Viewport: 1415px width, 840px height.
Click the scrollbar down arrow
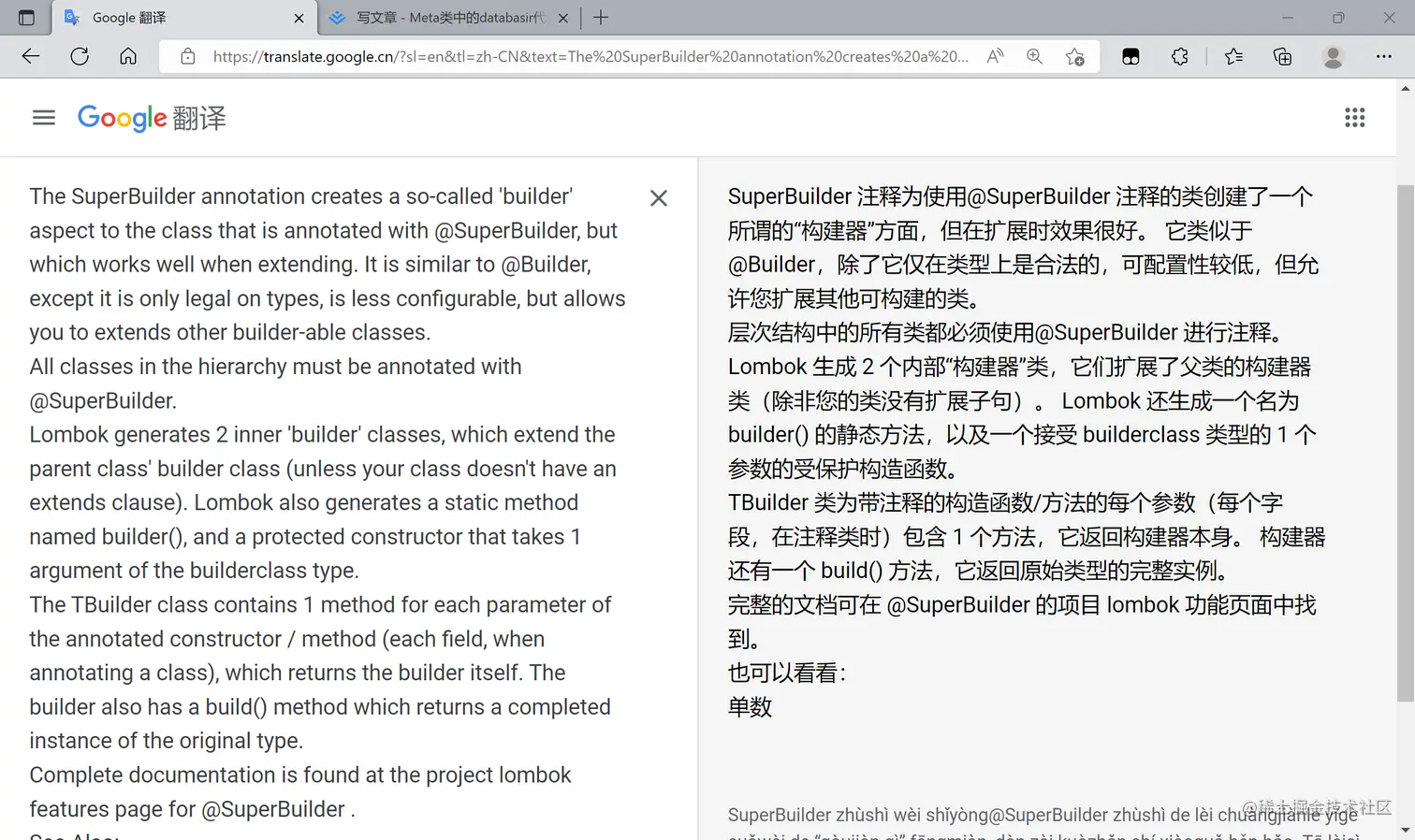1406,830
